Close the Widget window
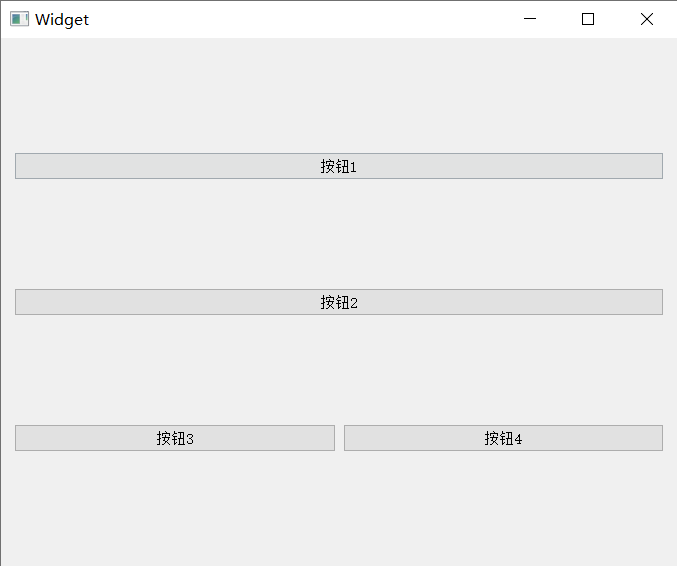The height and width of the screenshot is (566, 677). (647, 19)
